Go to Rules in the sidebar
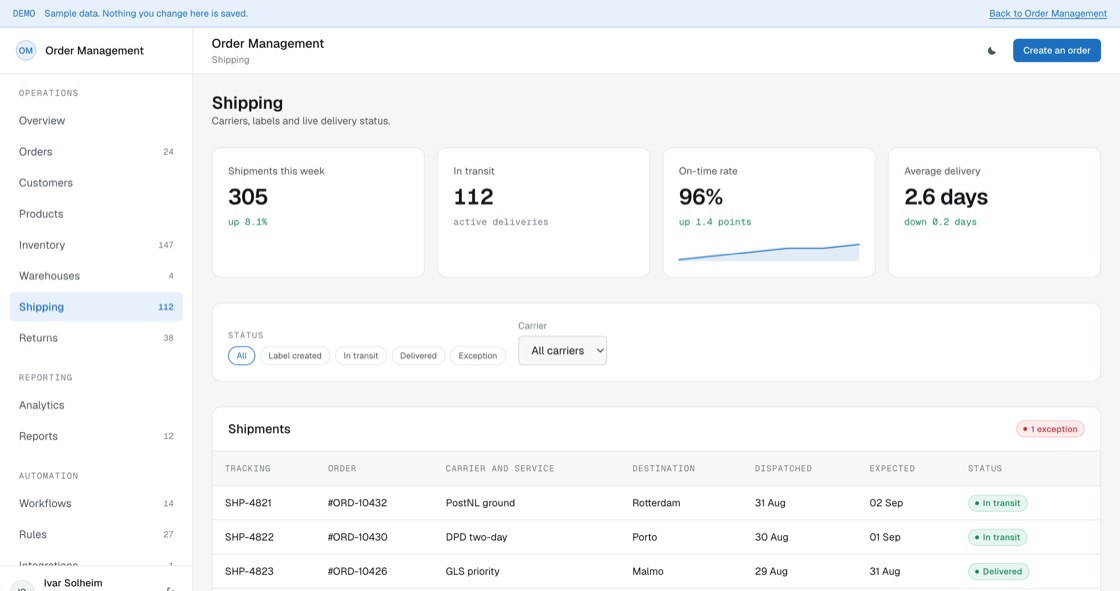The width and height of the screenshot is (1120, 591). click(x=96, y=535)
